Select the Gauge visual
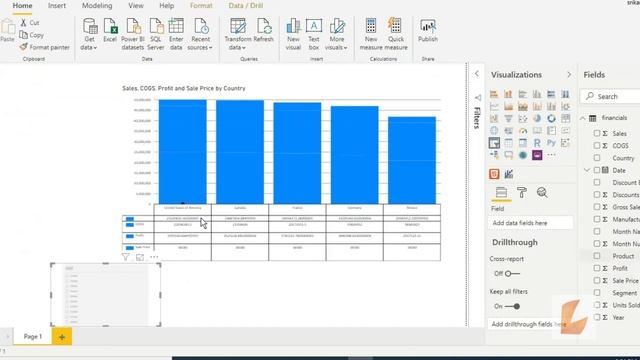The image size is (640, 360). tap(522, 131)
